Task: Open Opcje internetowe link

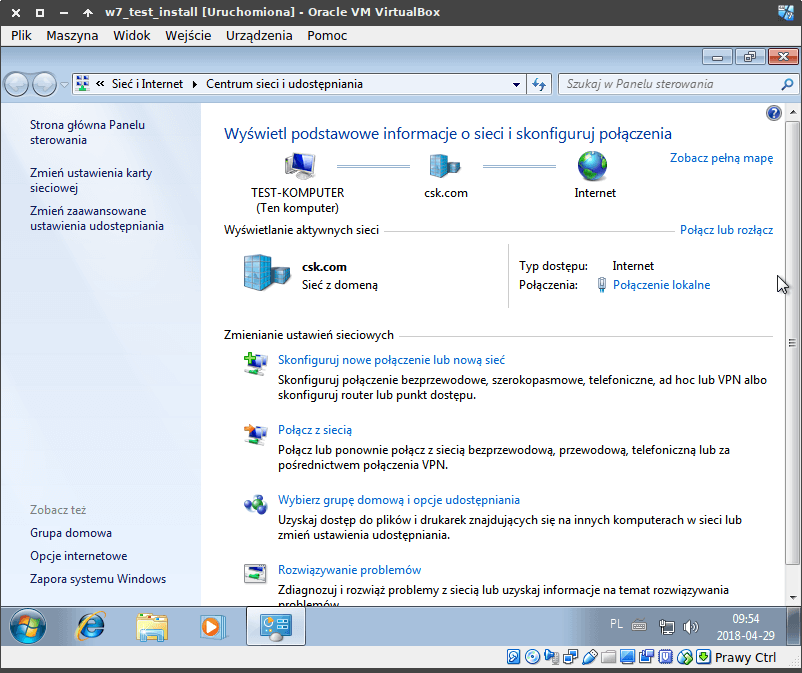Action: [x=79, y=556]
